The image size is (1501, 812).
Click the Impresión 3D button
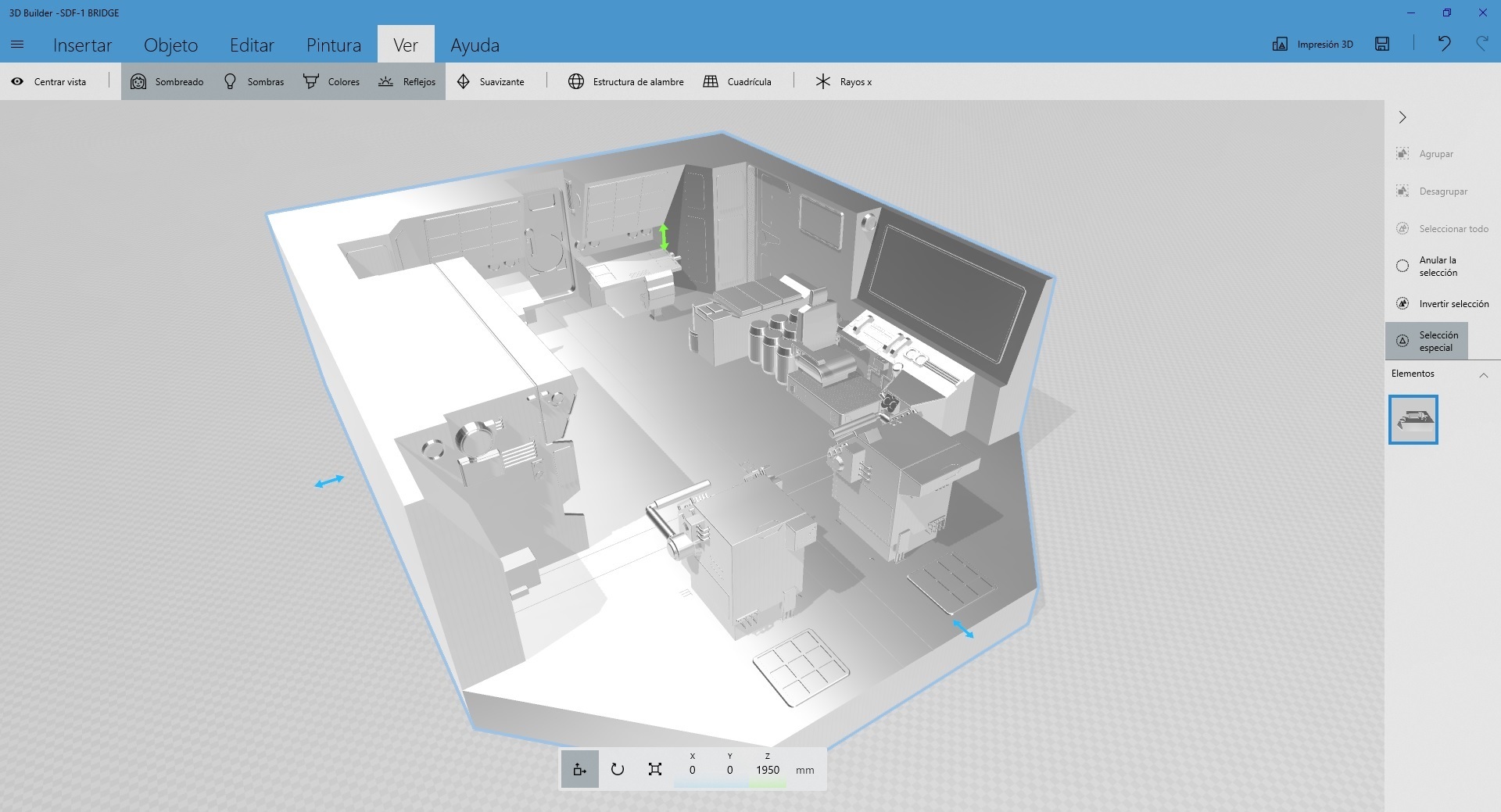coord(1313,45)
